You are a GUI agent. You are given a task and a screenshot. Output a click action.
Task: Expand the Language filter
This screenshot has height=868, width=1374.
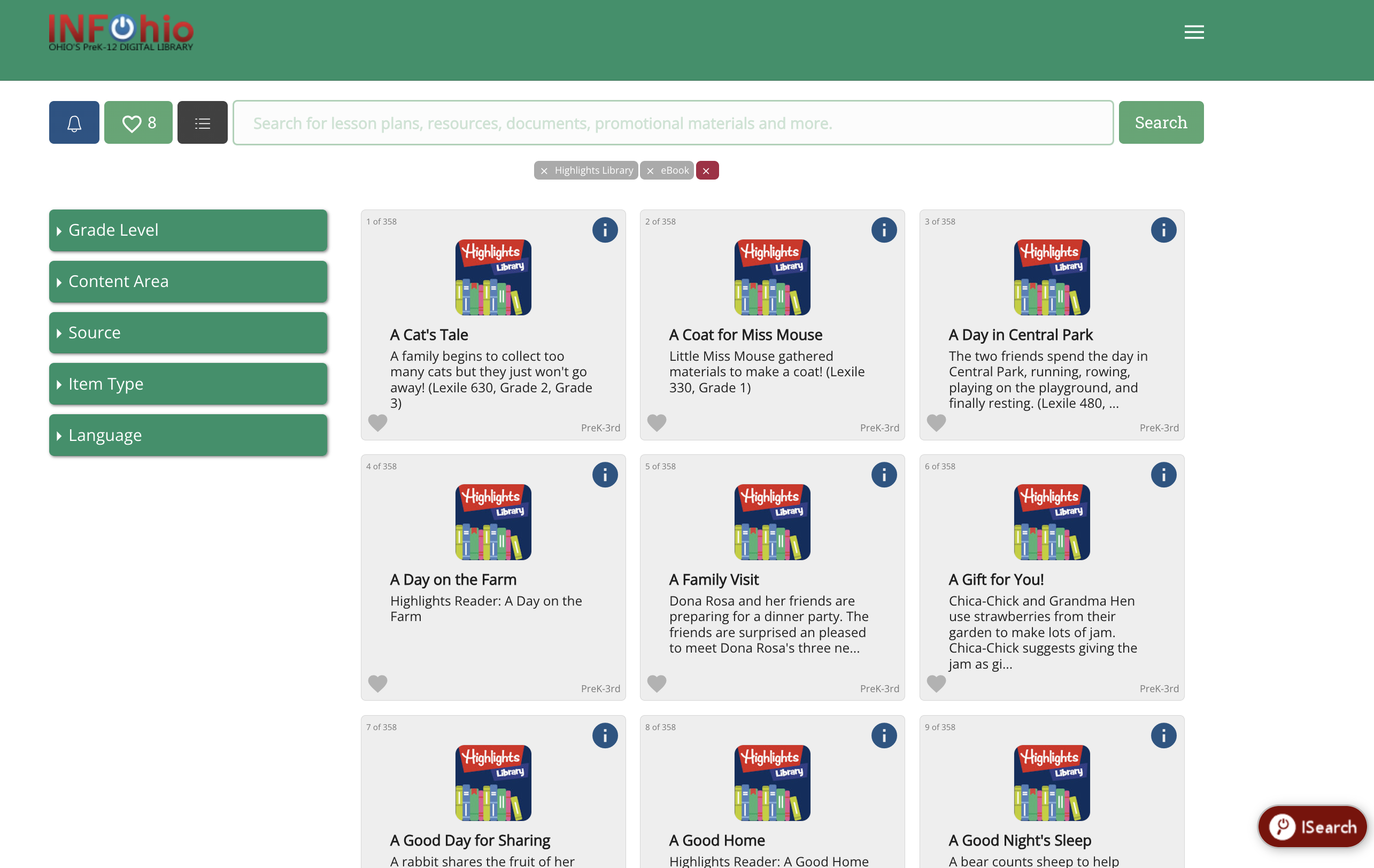click(x=188, y=436)
